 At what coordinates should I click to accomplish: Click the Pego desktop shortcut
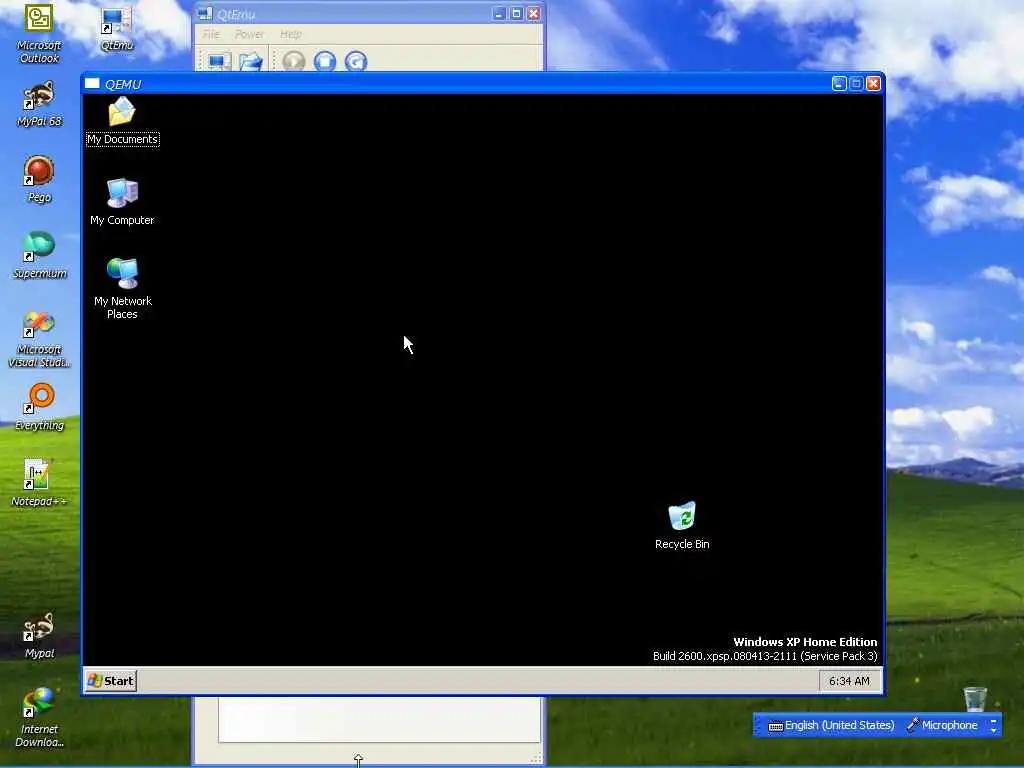pos(39,179)
